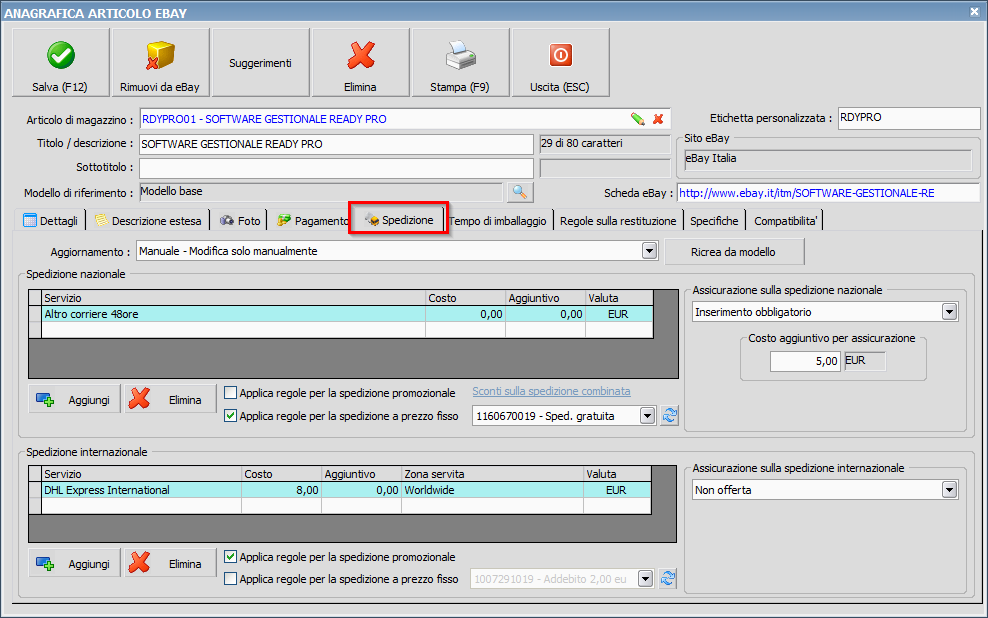The width and height of the screenshot is (988, 618).
Task: Click Elimina under Spedizione internazionale
Action: point(170,564)
